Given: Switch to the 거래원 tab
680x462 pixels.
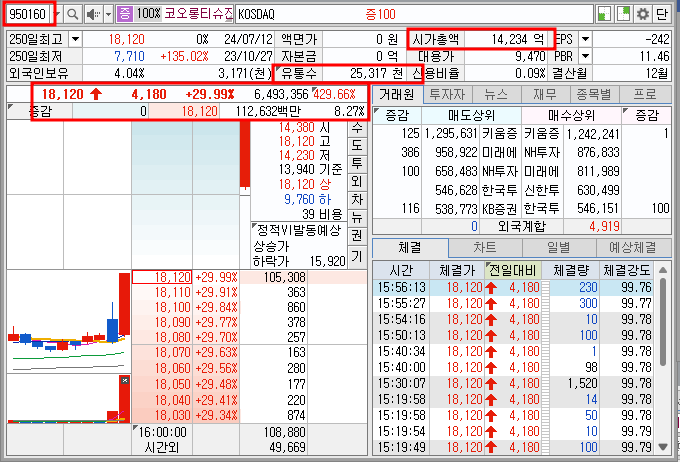Looking at the screenshot, I should [396, 94].
